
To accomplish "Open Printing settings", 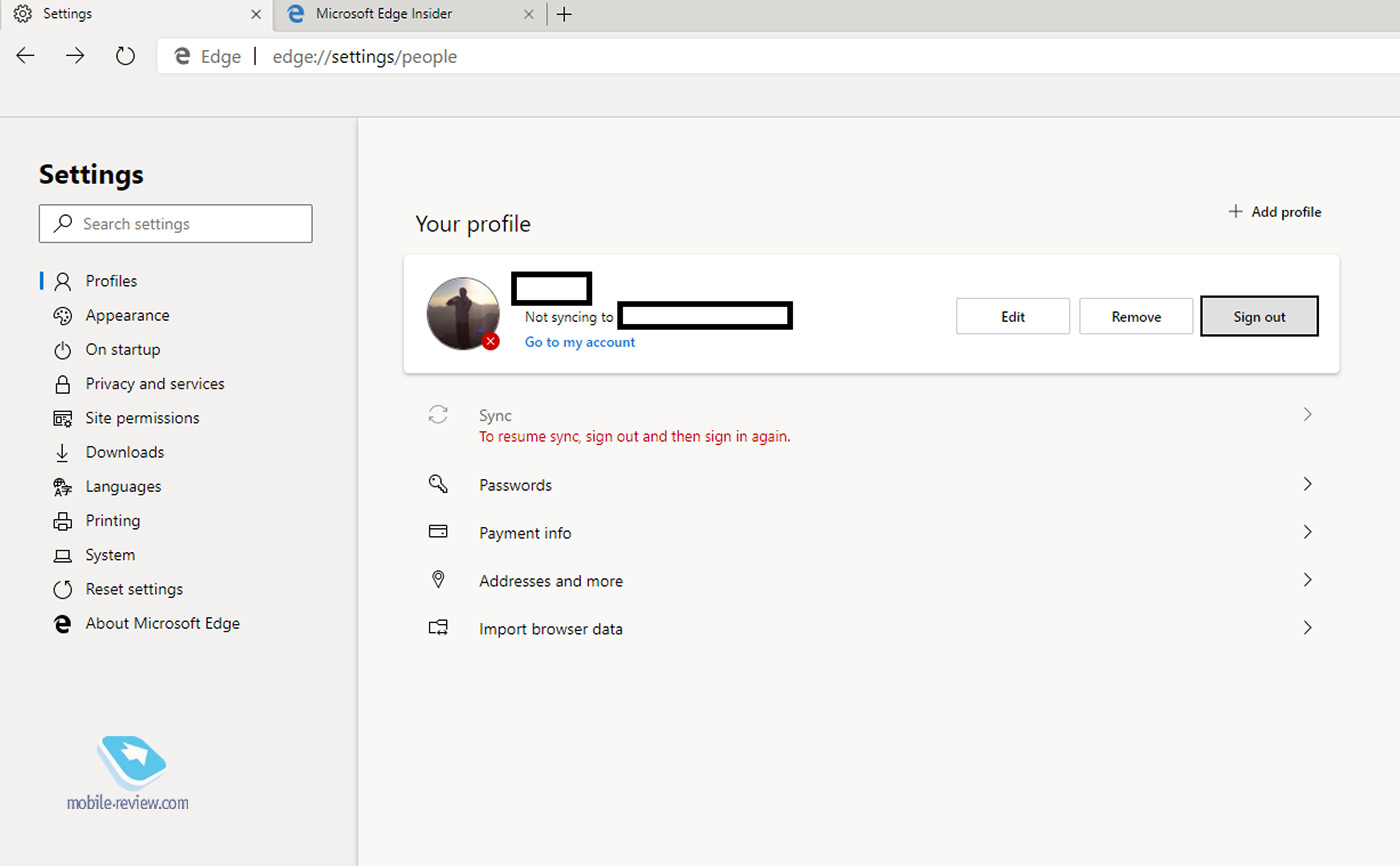I will point(113,520).
